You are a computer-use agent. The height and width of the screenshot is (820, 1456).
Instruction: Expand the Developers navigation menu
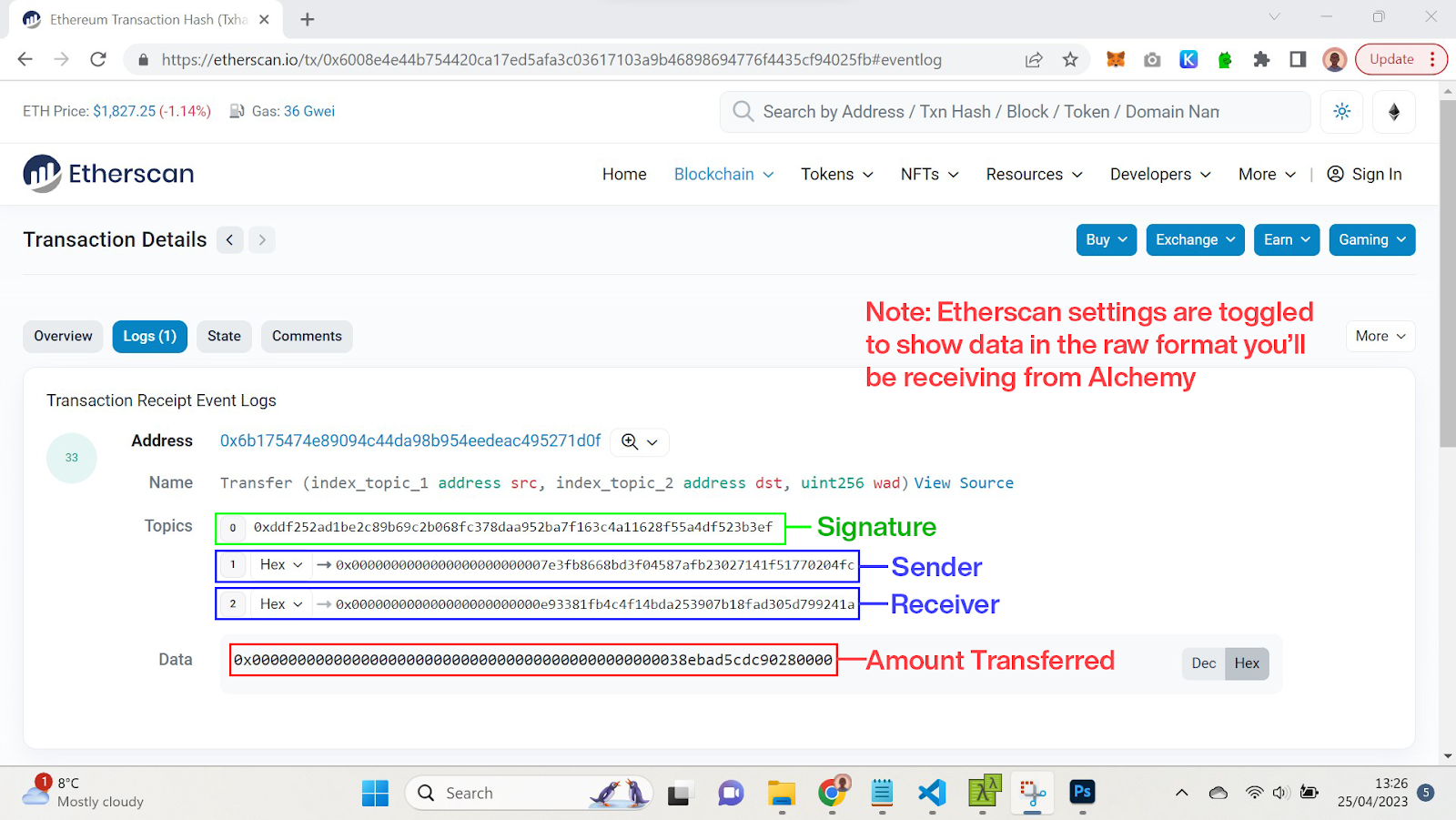click(x=1160, y=175)
